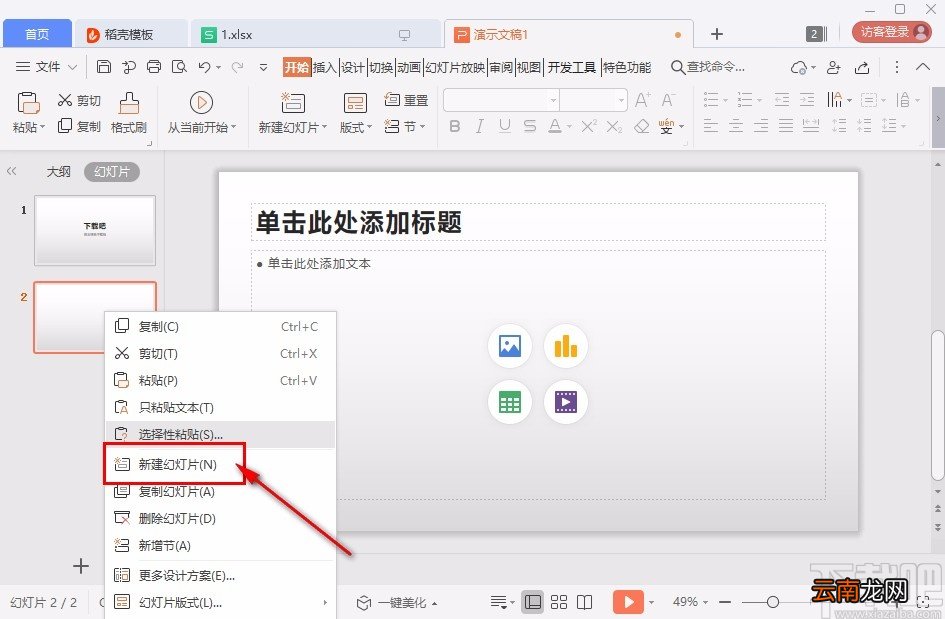Click the Print Preview icon
This screenshot has width=945, height=619.
pos(179,67)
